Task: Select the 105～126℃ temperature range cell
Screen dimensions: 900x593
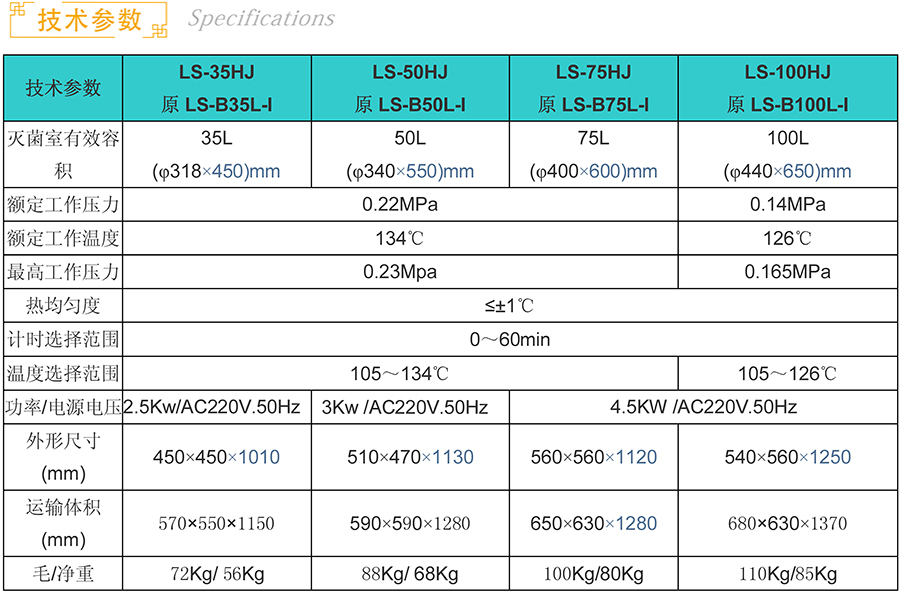Action: pos(787,373)
